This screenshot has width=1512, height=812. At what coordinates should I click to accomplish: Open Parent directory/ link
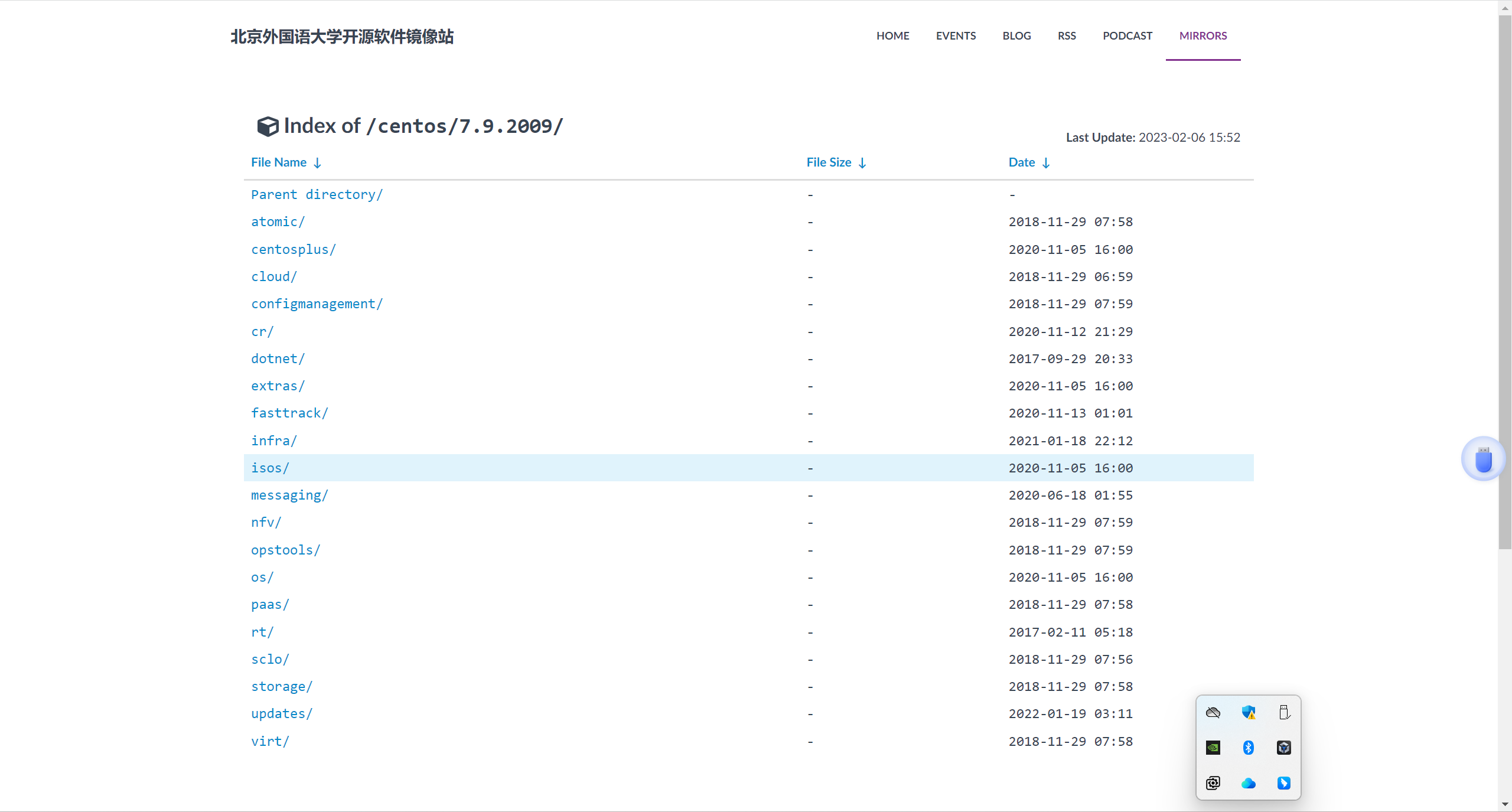coord(317,194)
